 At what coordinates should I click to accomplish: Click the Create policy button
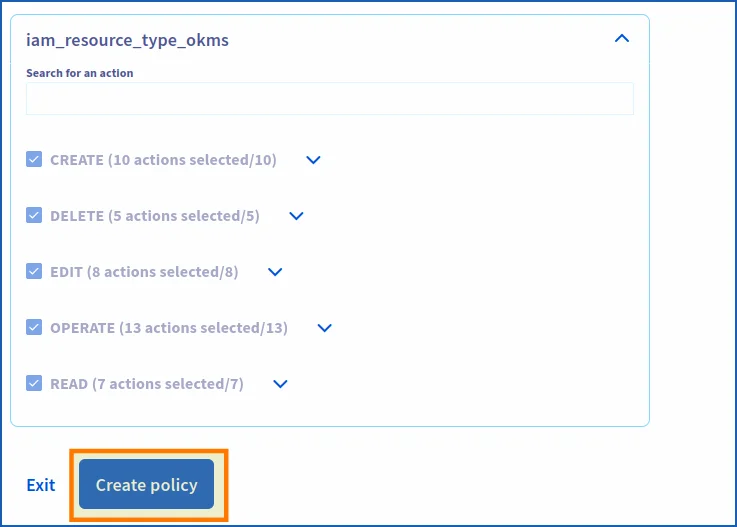(147, 485)
